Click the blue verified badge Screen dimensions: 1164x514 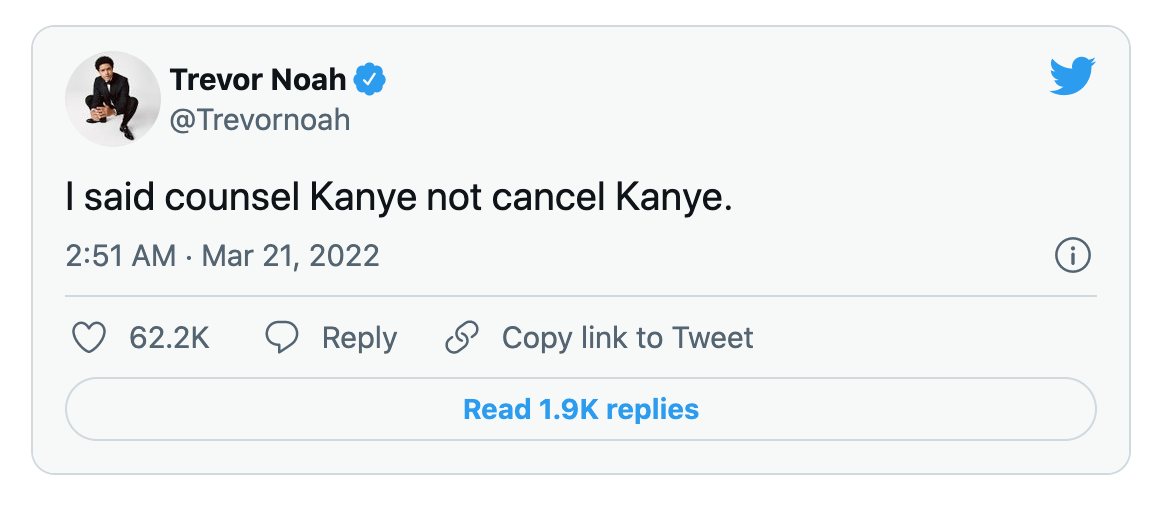click(x=372, y=78)
